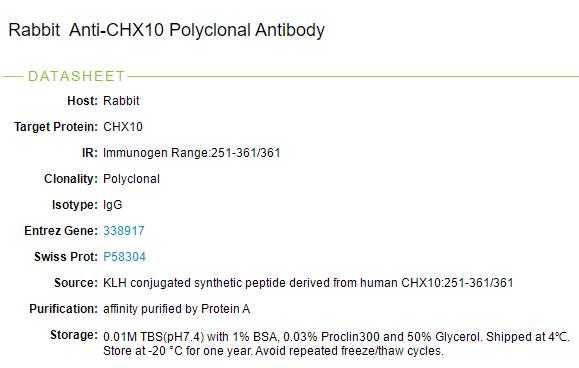Screen dimensions: 579x368
Task: Click the affinity purified by Protein A text
Action: pos(177,309)
